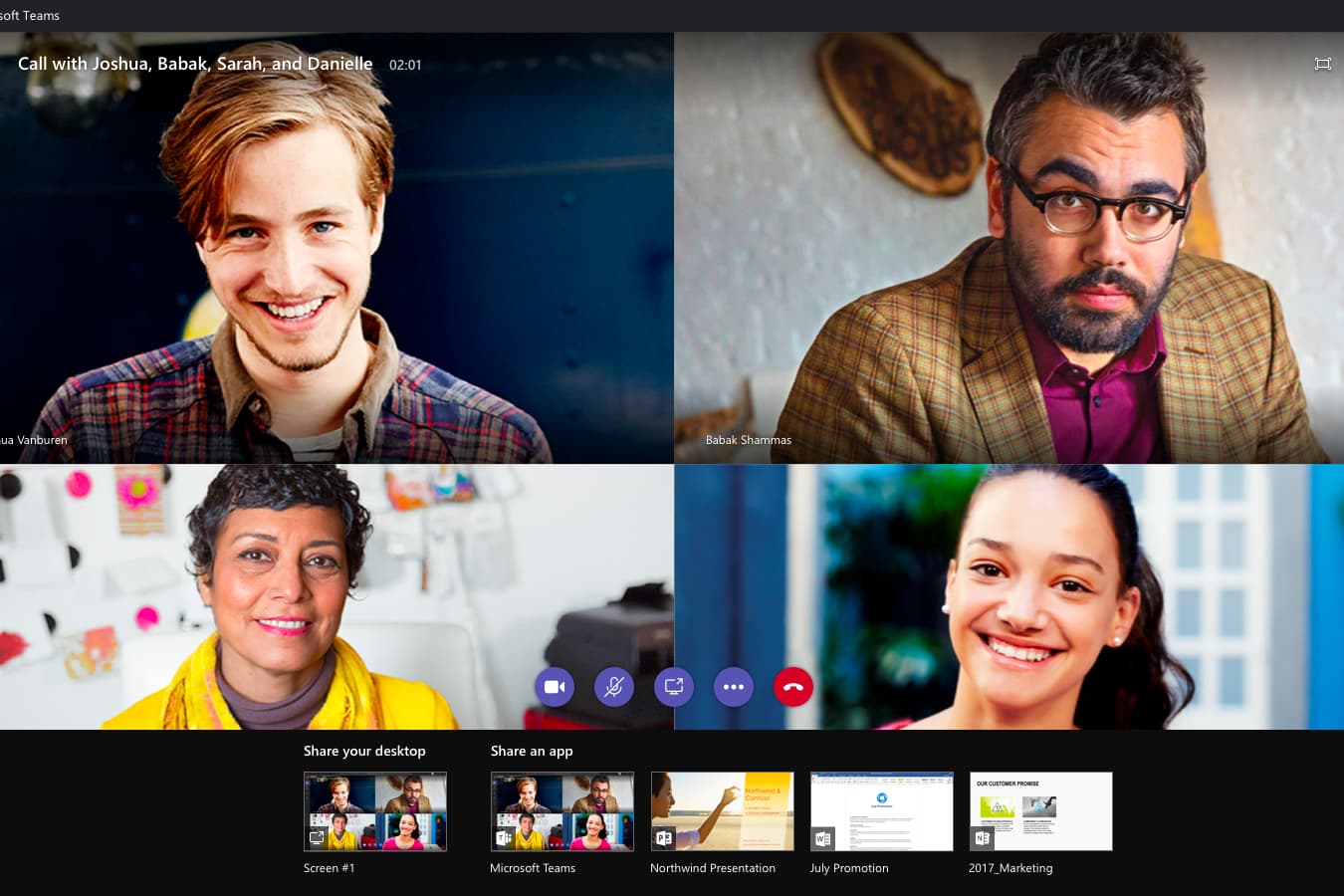
Task: Click the Word icon on July Promotion
Action: [823, 838]
